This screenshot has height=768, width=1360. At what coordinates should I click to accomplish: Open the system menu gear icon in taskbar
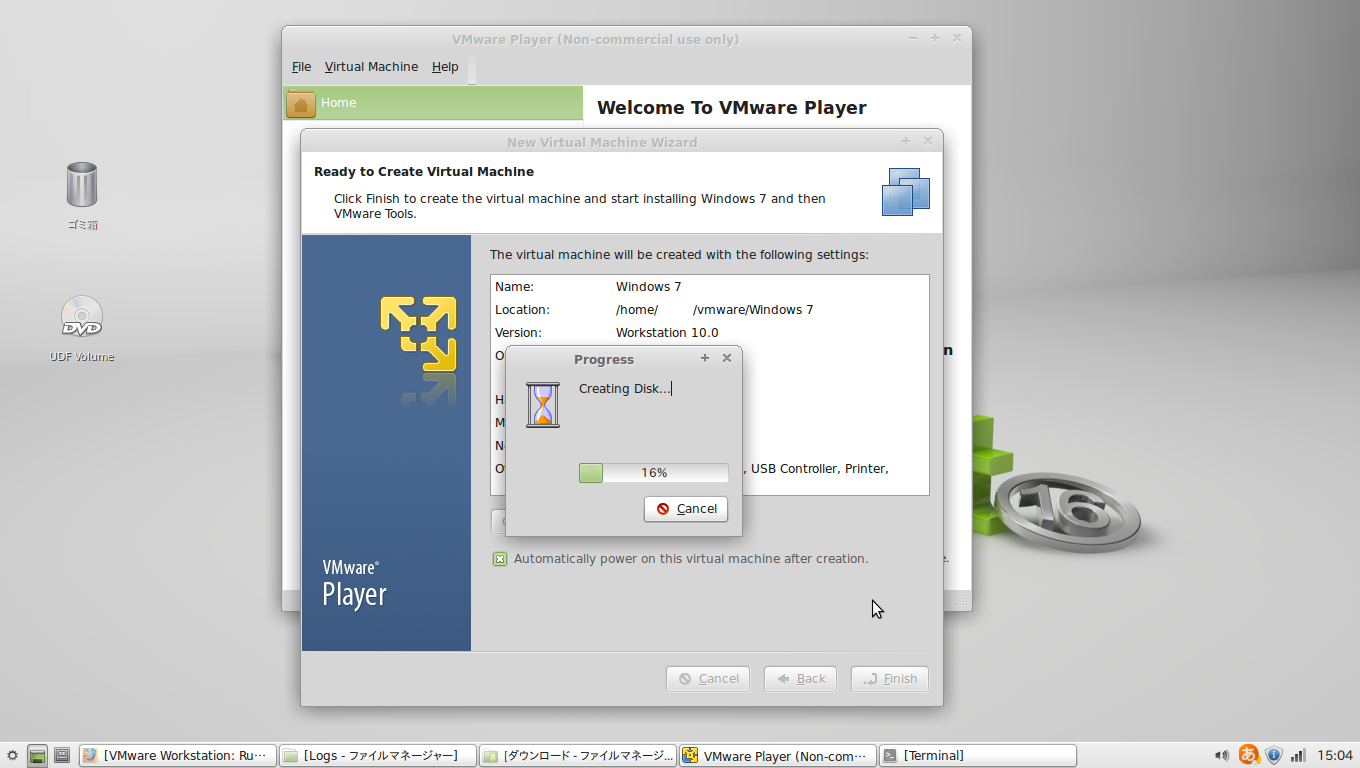click(12, 756)
